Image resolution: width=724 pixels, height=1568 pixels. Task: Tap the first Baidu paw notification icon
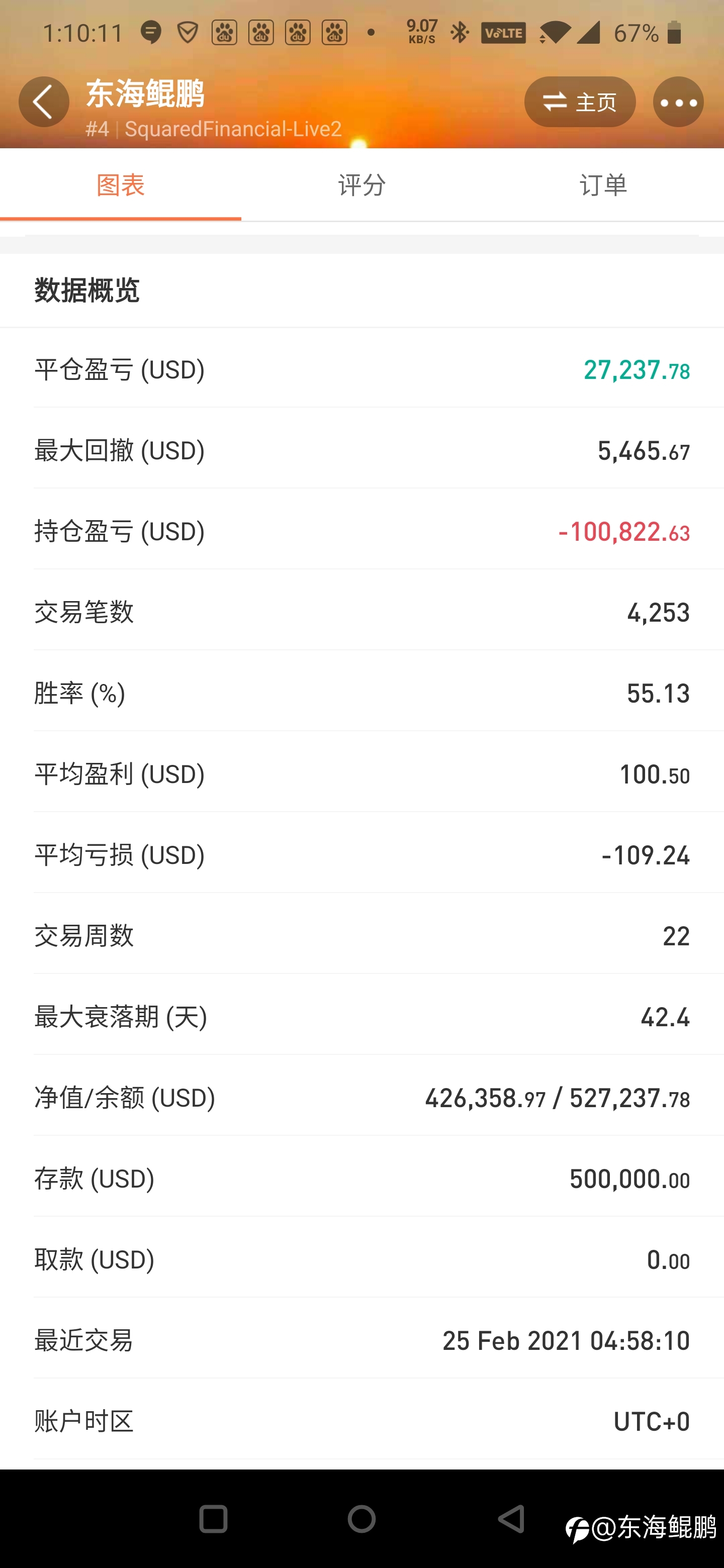[224, 32]
